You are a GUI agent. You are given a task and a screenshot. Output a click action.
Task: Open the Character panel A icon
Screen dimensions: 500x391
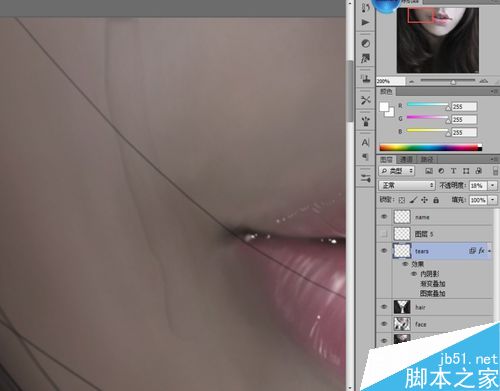coord(366,142)
